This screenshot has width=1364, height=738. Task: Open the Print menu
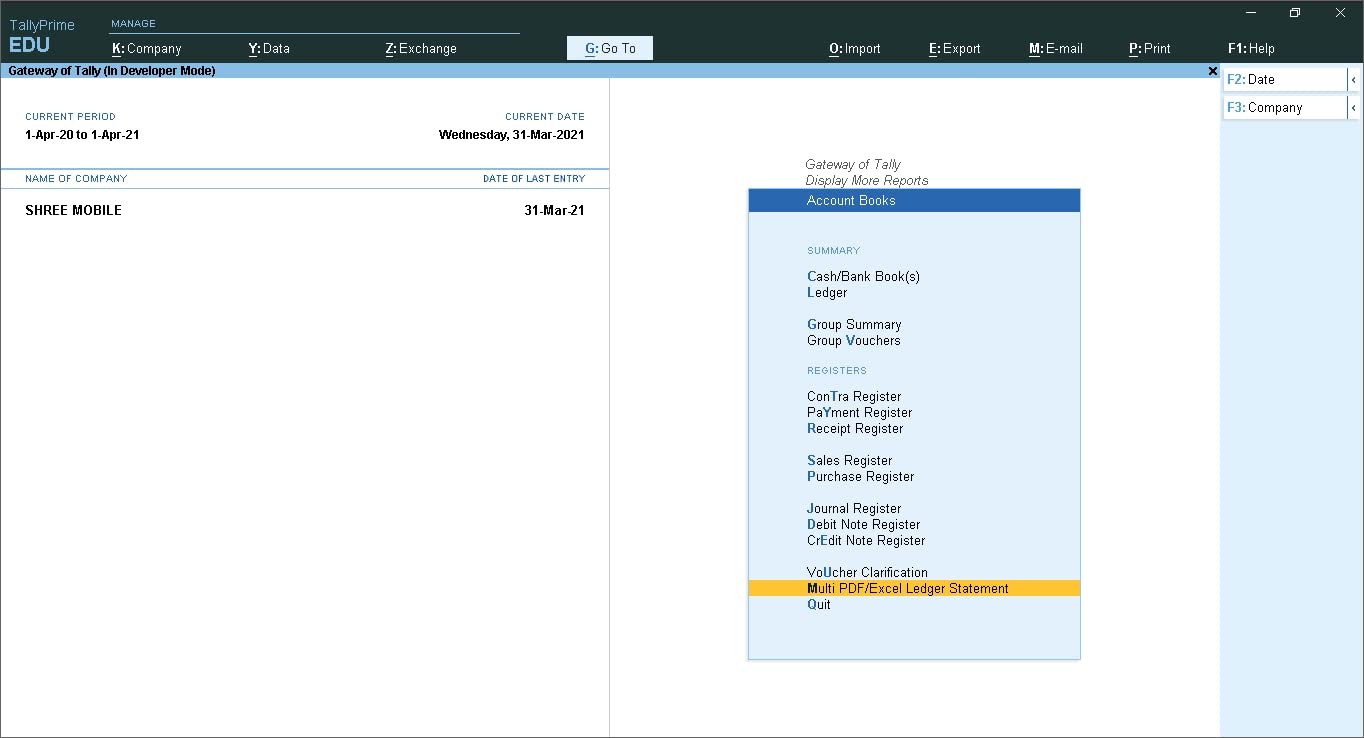[1150, 48]
